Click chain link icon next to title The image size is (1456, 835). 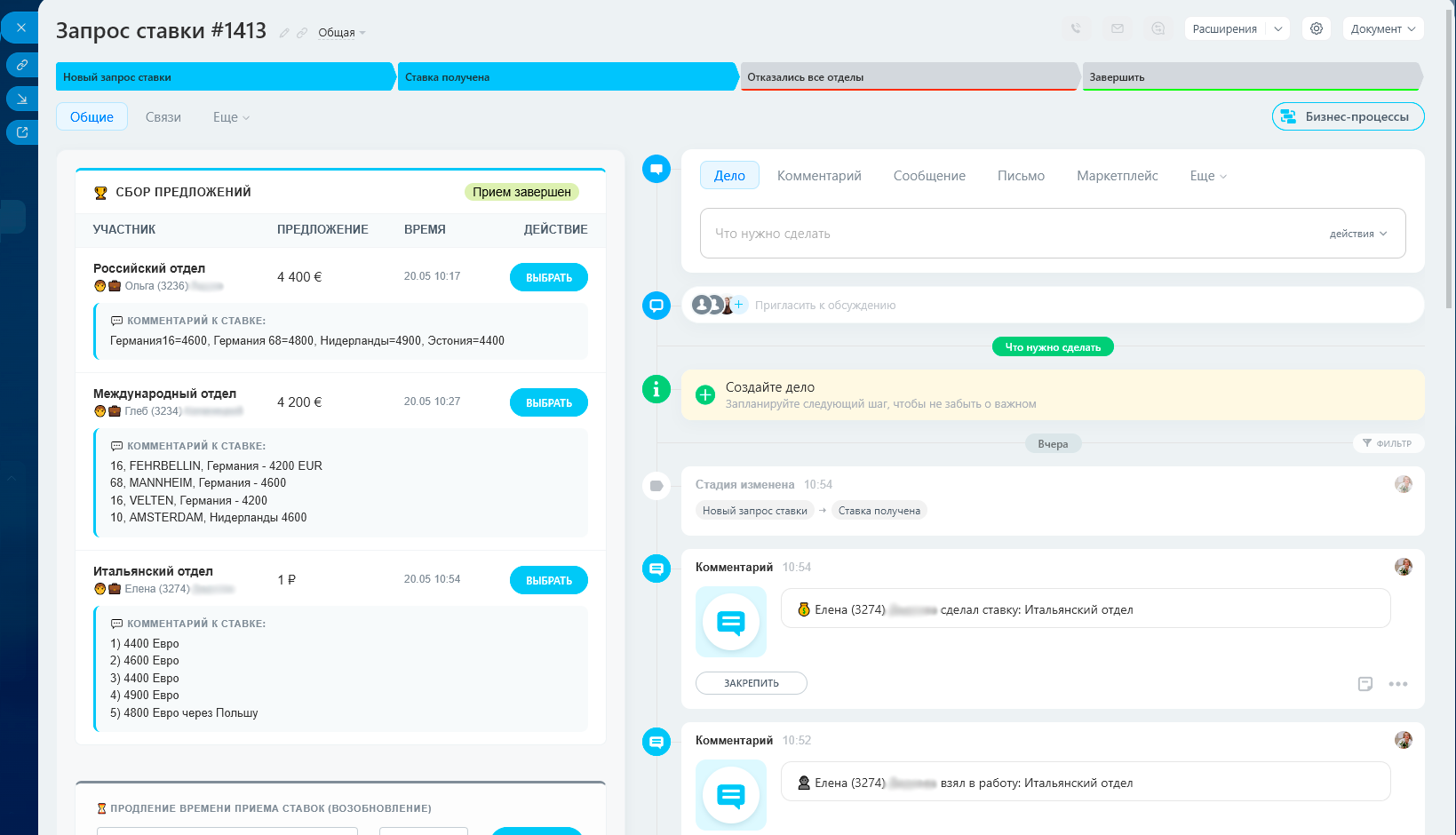tap(302, 33)
